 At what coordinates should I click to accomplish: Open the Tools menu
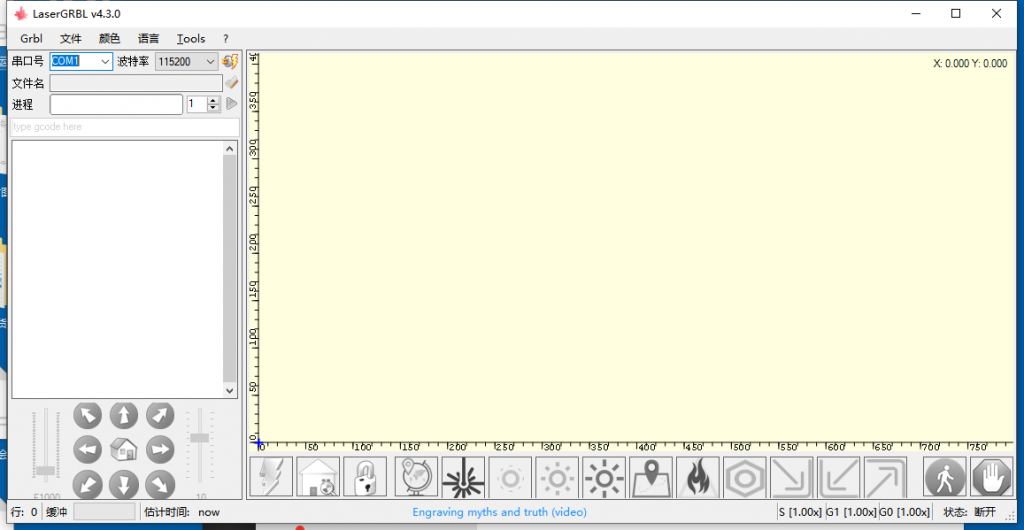[190, 38]
